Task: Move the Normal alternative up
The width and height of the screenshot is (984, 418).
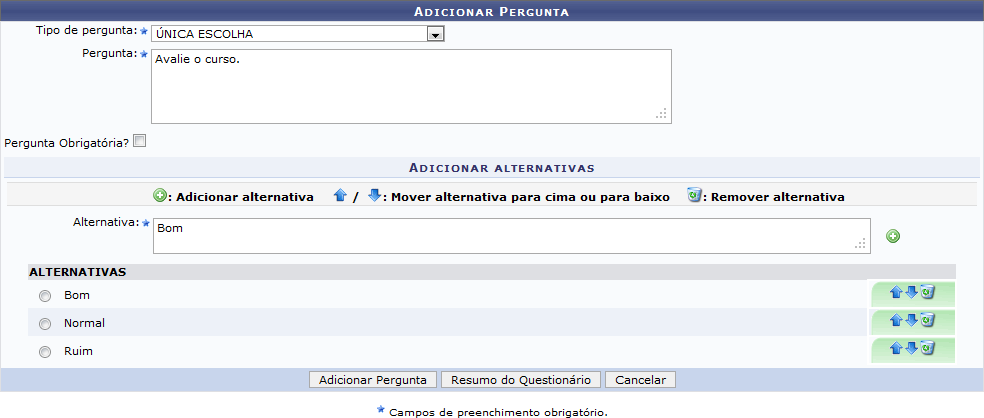Action: tap(896, 320)
